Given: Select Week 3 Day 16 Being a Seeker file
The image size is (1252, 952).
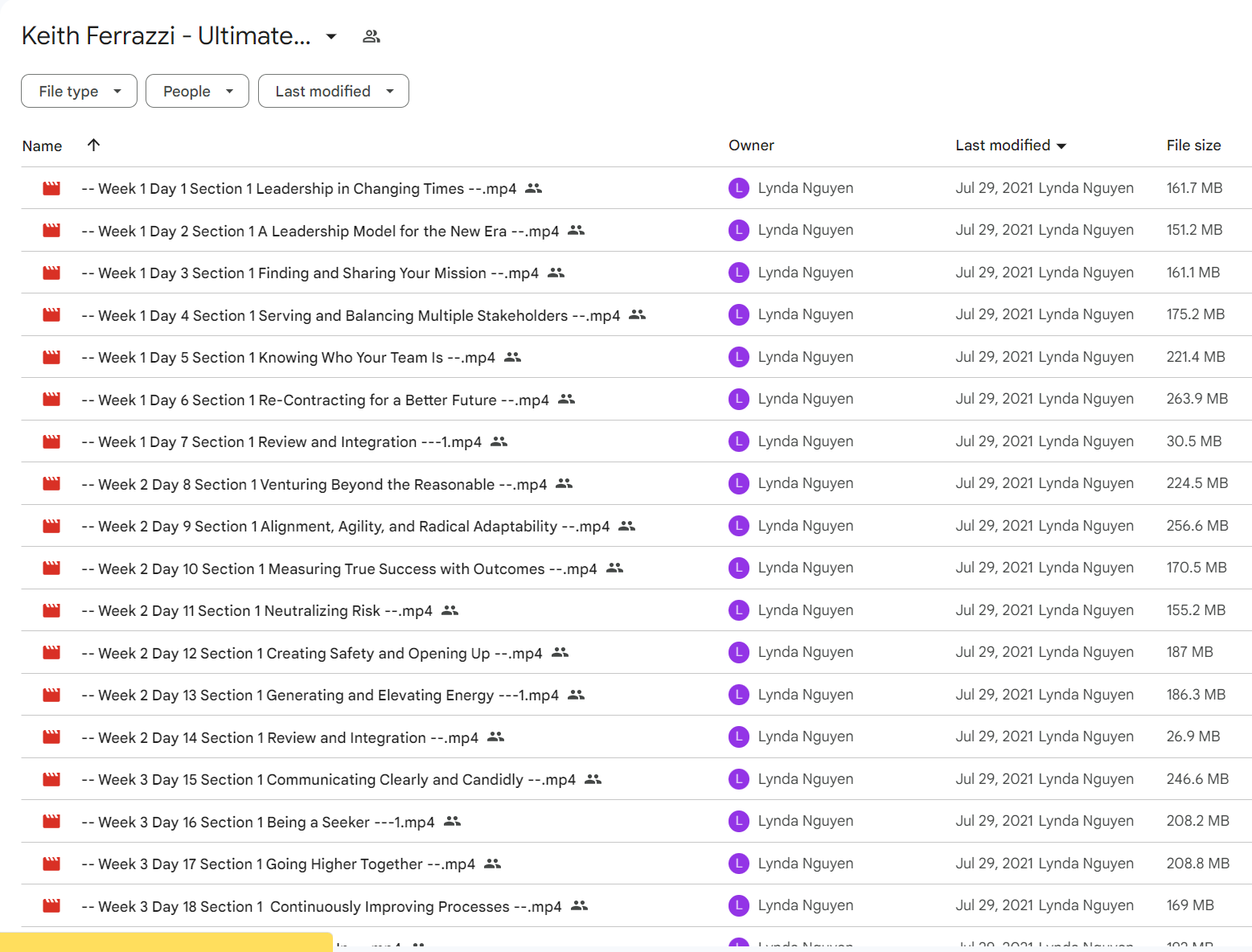Looking at the screenshot, I should [x=258, y=822].
